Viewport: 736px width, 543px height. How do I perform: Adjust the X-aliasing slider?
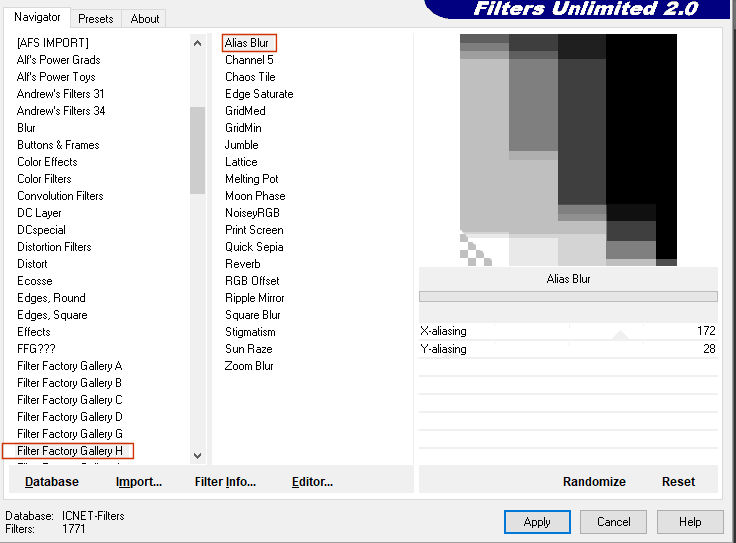pyautogui.click(x=568, y=331)
